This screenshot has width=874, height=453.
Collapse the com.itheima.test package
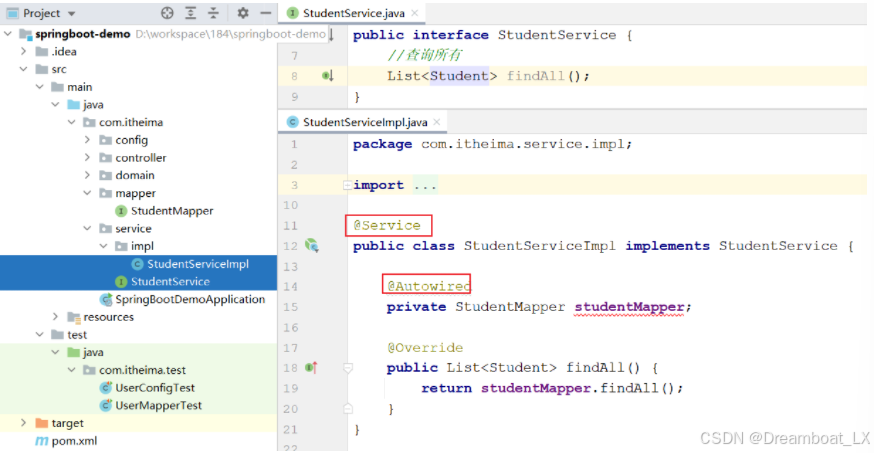[71, 370]
